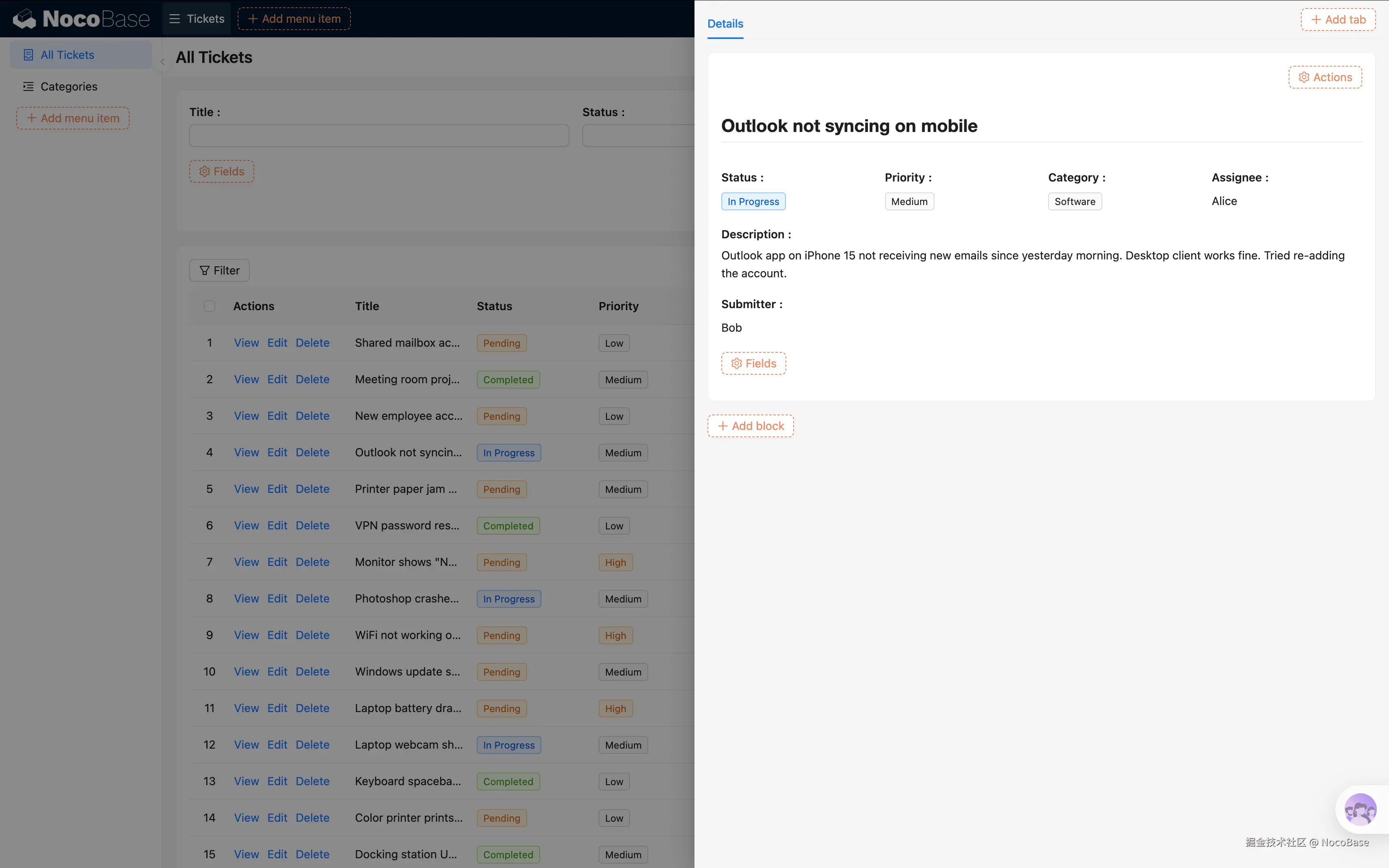Click Priority column header

click(x=619, y=307)
